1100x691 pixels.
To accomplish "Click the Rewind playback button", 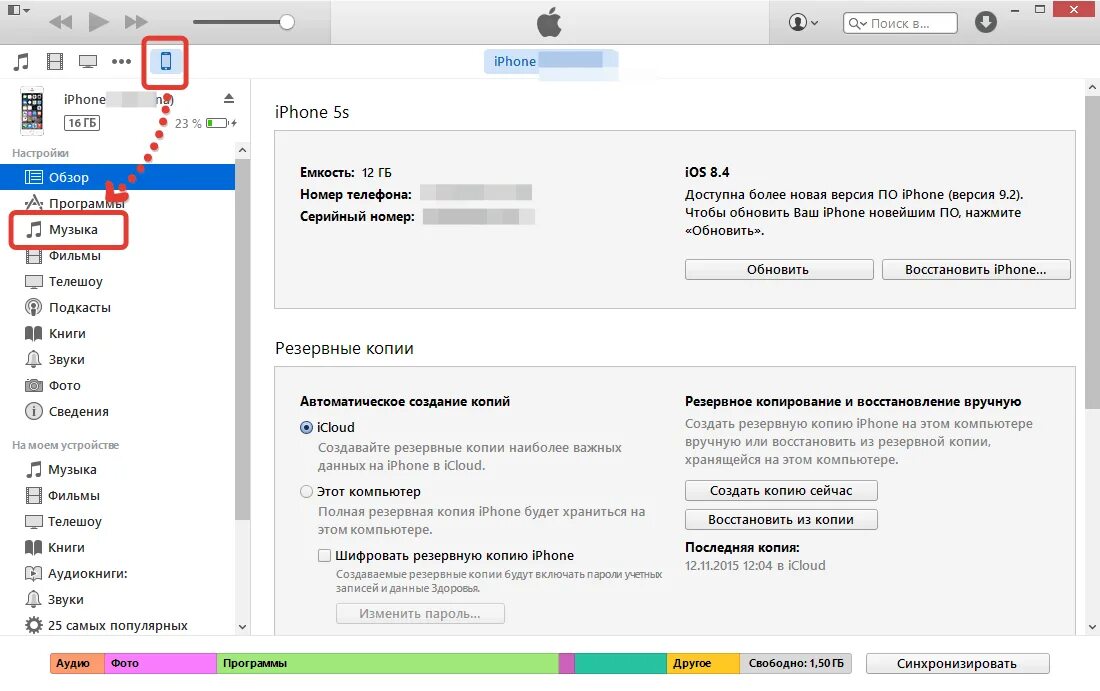I will click(61, 22).
